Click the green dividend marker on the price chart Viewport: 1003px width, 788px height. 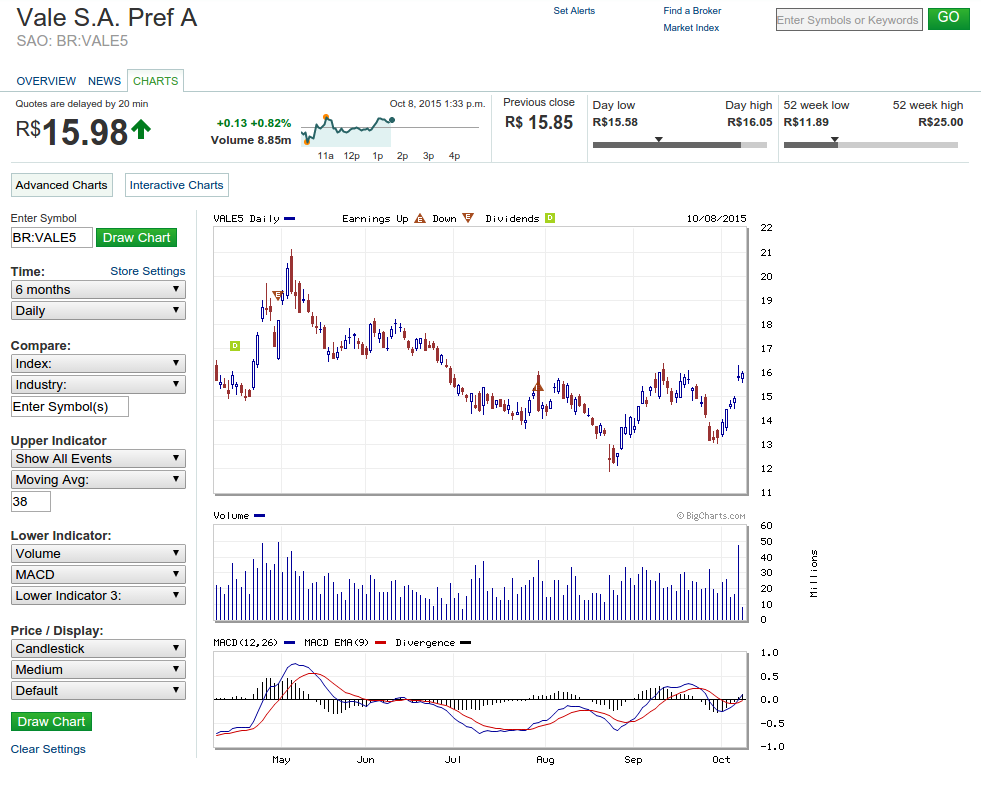click(235, 346)
